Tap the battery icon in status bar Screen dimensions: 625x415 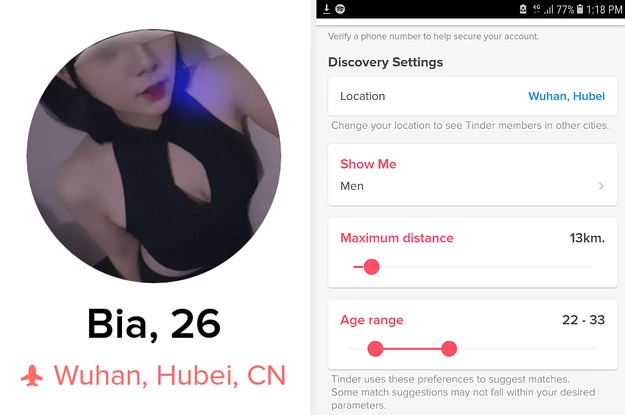580,9
